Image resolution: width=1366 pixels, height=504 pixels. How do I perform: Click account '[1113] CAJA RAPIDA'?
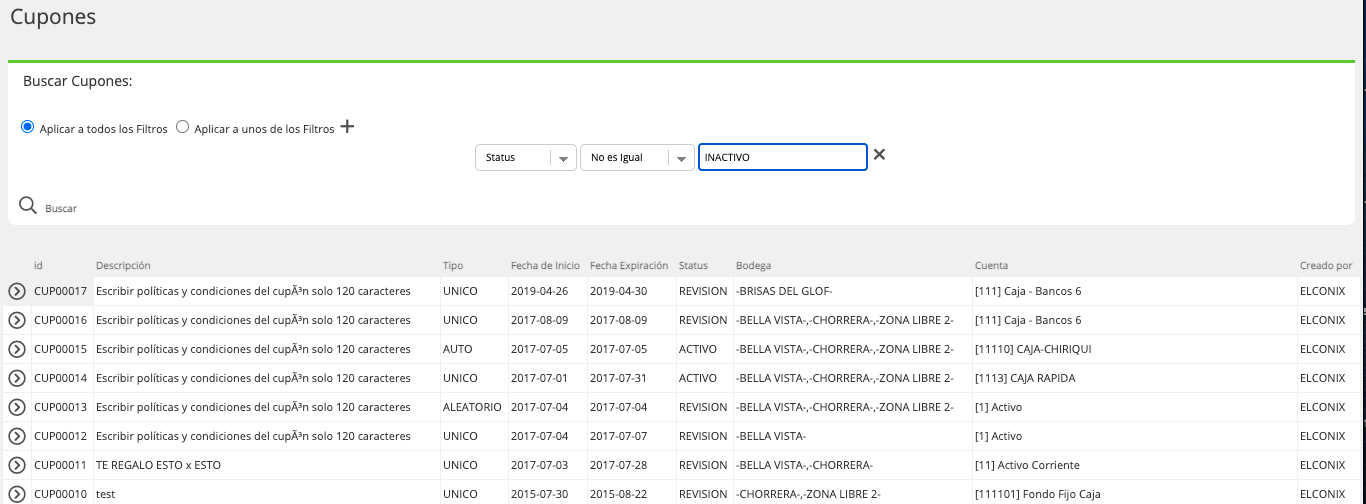[1025, 378]
